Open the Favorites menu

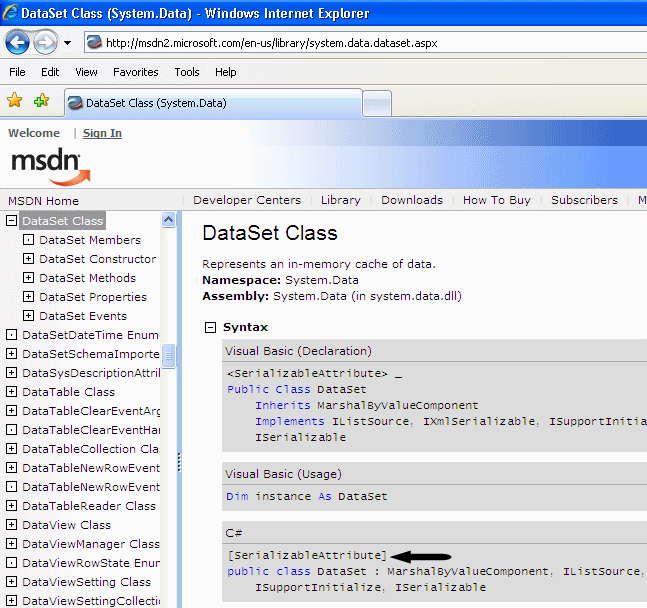[x=136, y=72]
